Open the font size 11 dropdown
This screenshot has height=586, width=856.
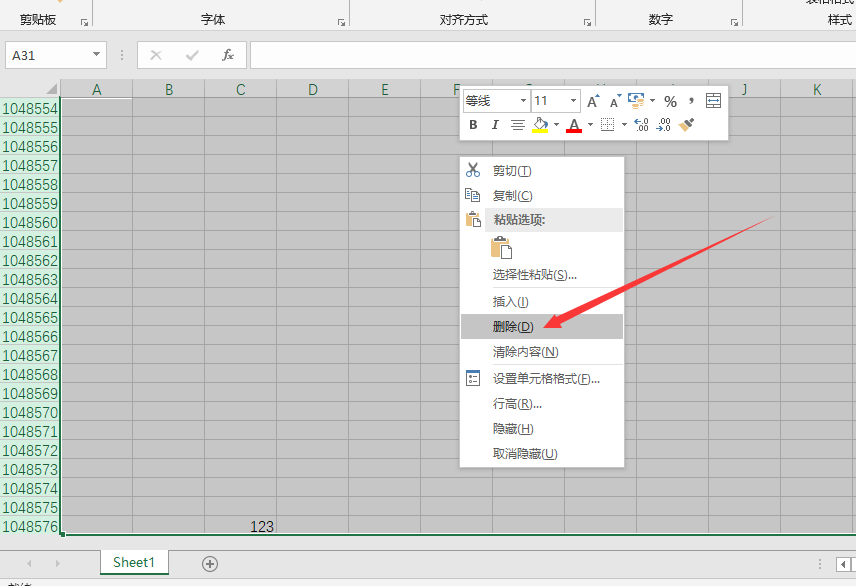point(573,100)
